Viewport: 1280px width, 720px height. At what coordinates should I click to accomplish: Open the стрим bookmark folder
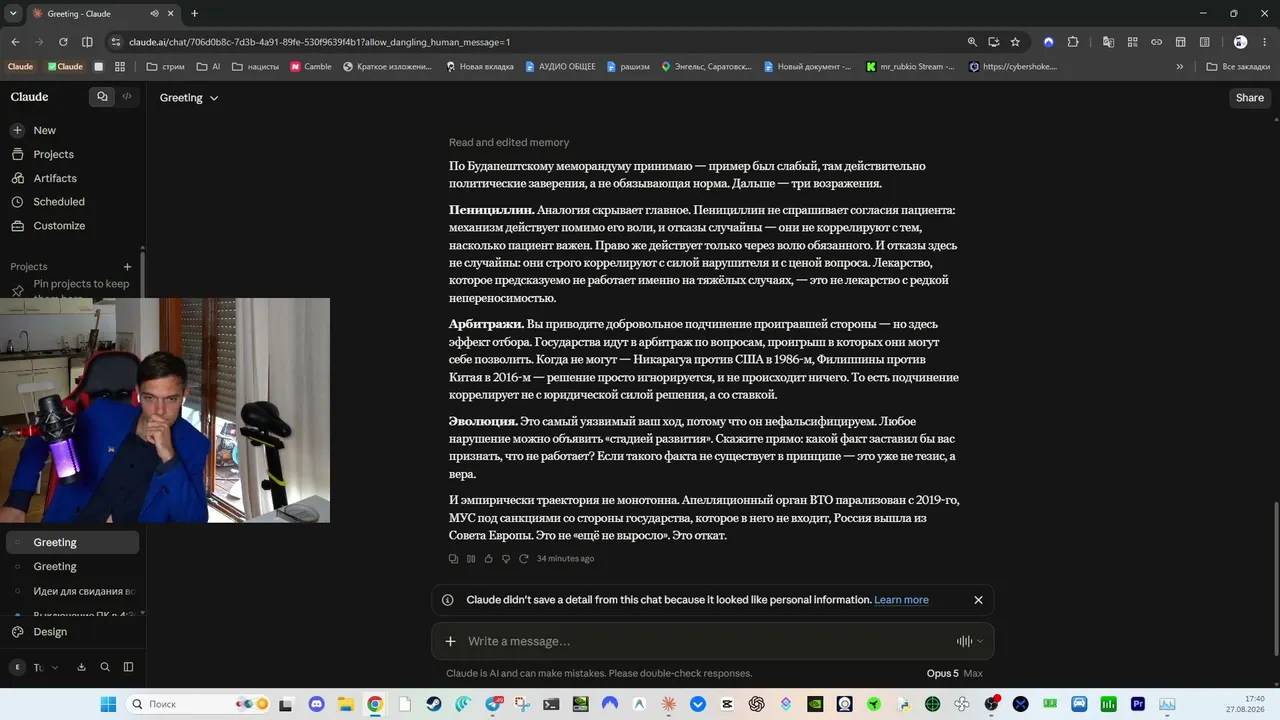(x=165, y=67)
